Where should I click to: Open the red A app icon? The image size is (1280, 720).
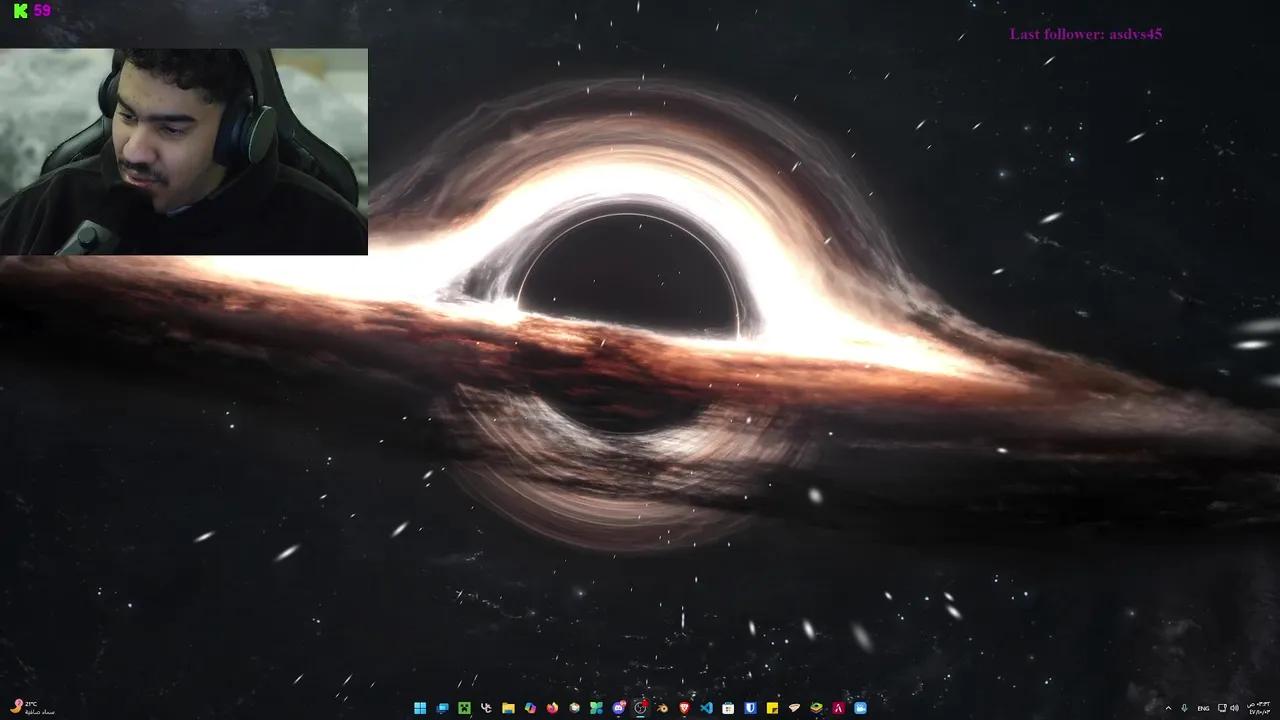[x=838, y=708]
